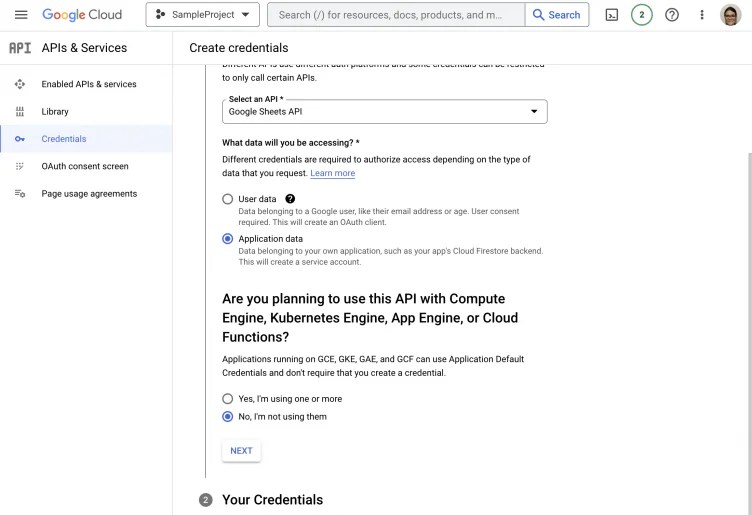Select the Application data radio option

click(x=228, y=239)
